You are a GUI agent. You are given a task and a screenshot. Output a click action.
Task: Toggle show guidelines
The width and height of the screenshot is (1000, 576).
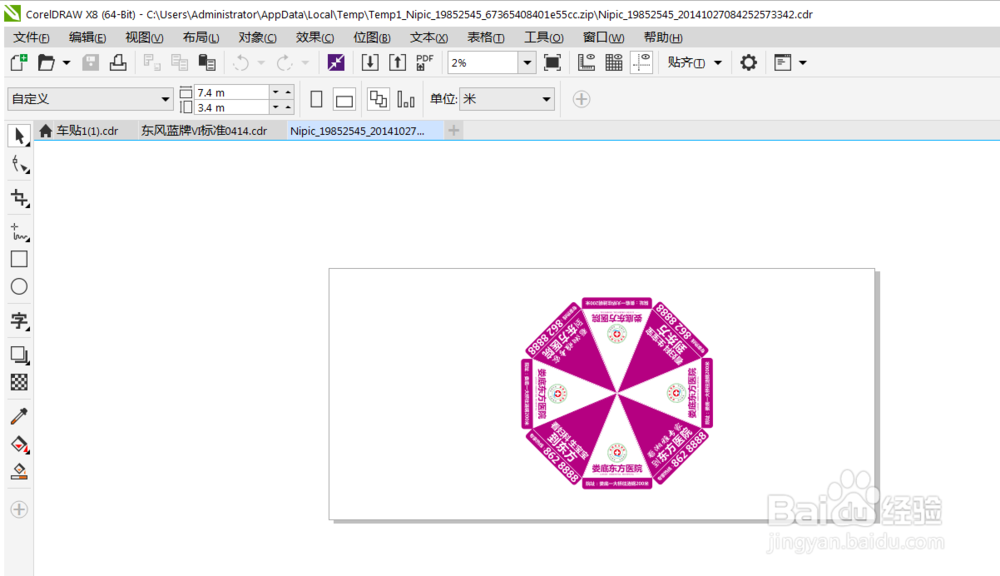pyautogui.click(x=642, y=63)
